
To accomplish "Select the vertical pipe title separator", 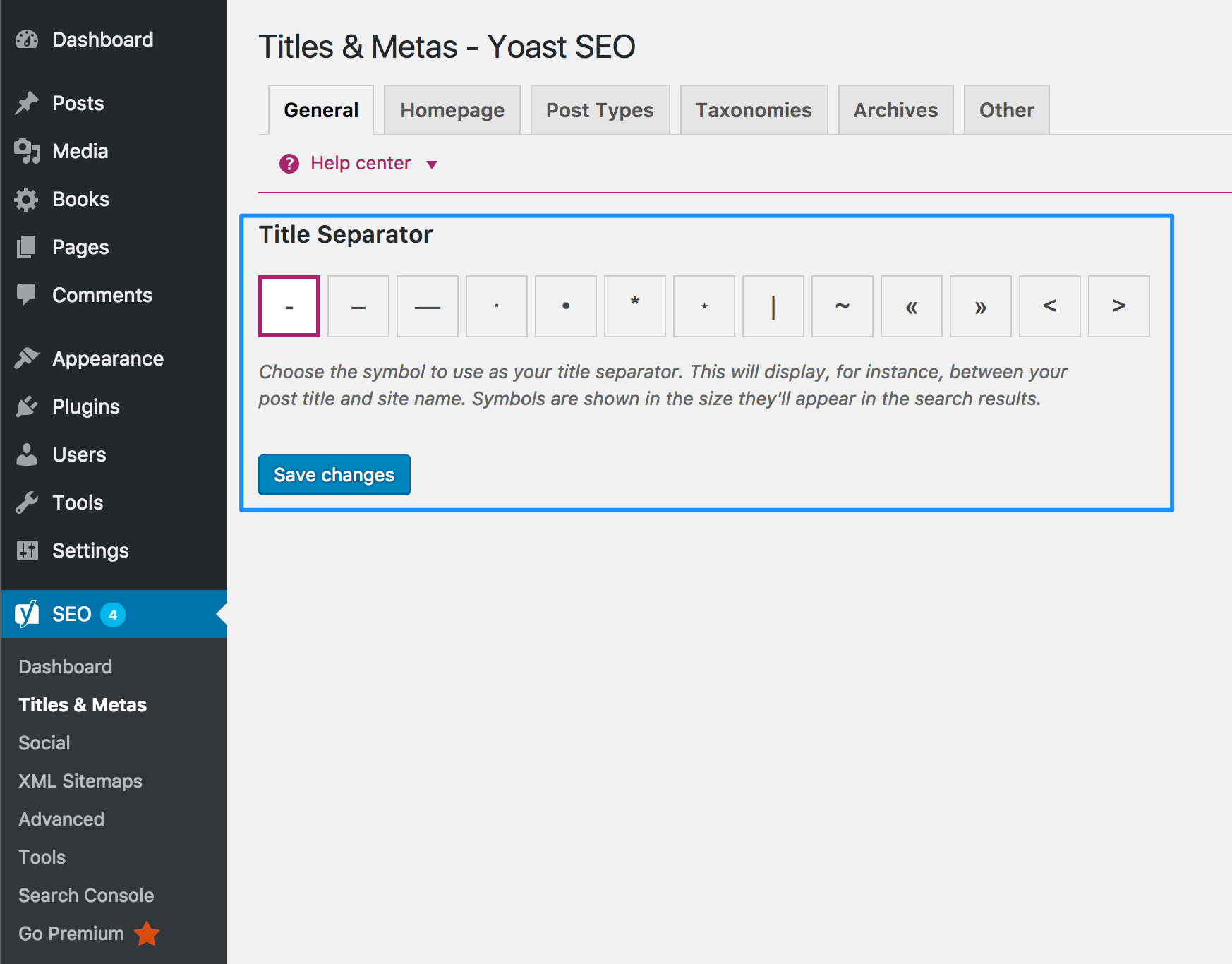I will click(773, 306).
